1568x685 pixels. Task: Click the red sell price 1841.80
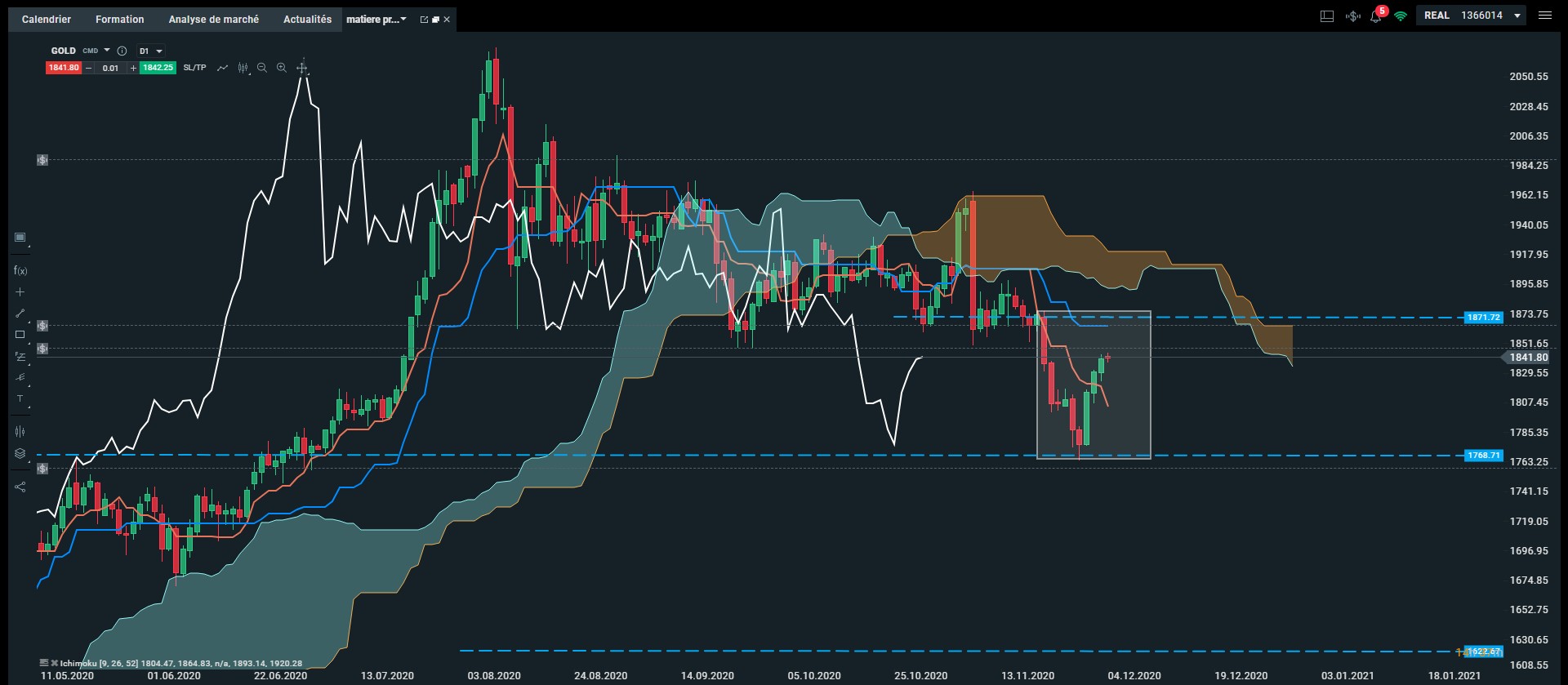click(63, 68)
